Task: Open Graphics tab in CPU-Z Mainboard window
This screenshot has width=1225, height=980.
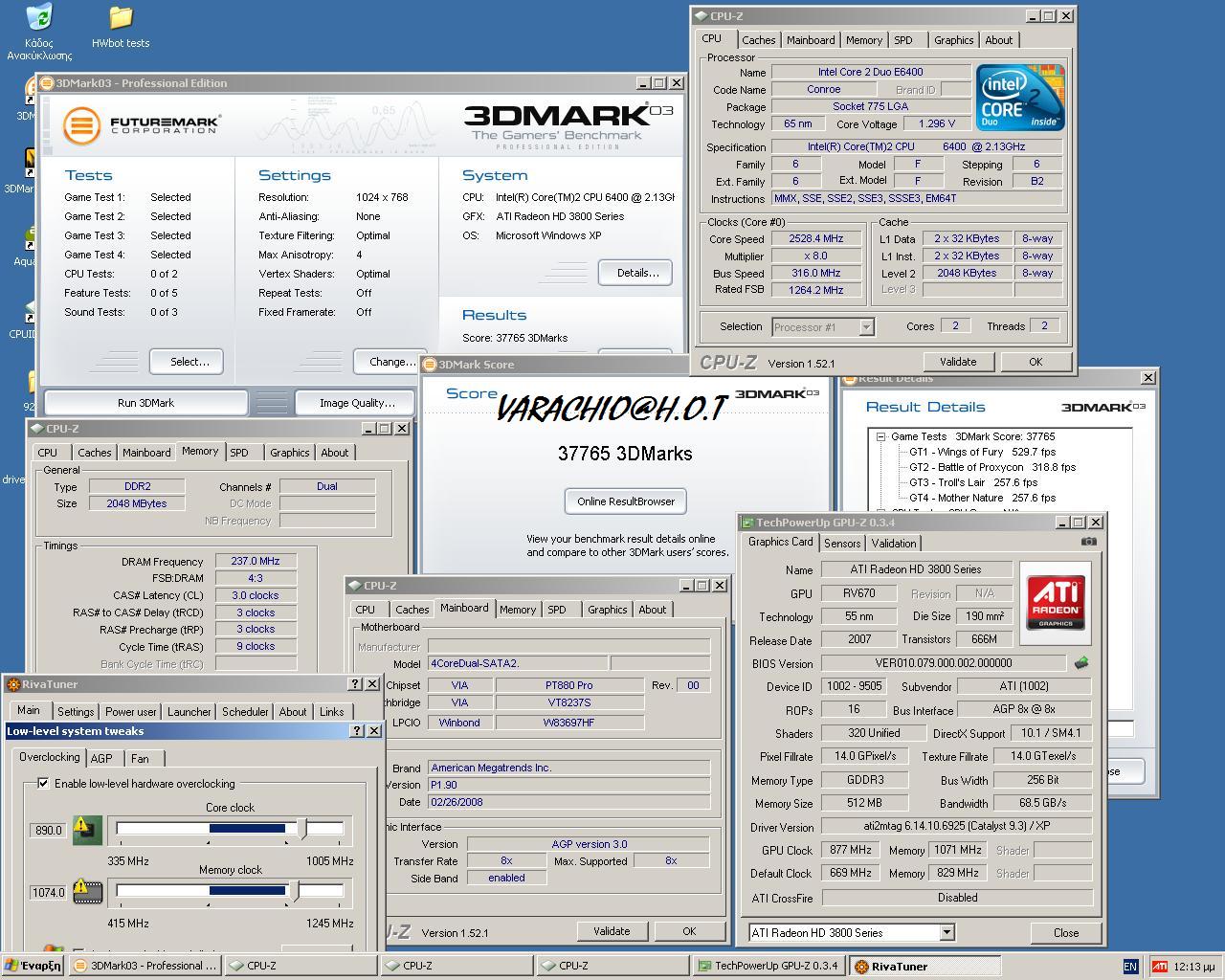Action: pos(608,610)
